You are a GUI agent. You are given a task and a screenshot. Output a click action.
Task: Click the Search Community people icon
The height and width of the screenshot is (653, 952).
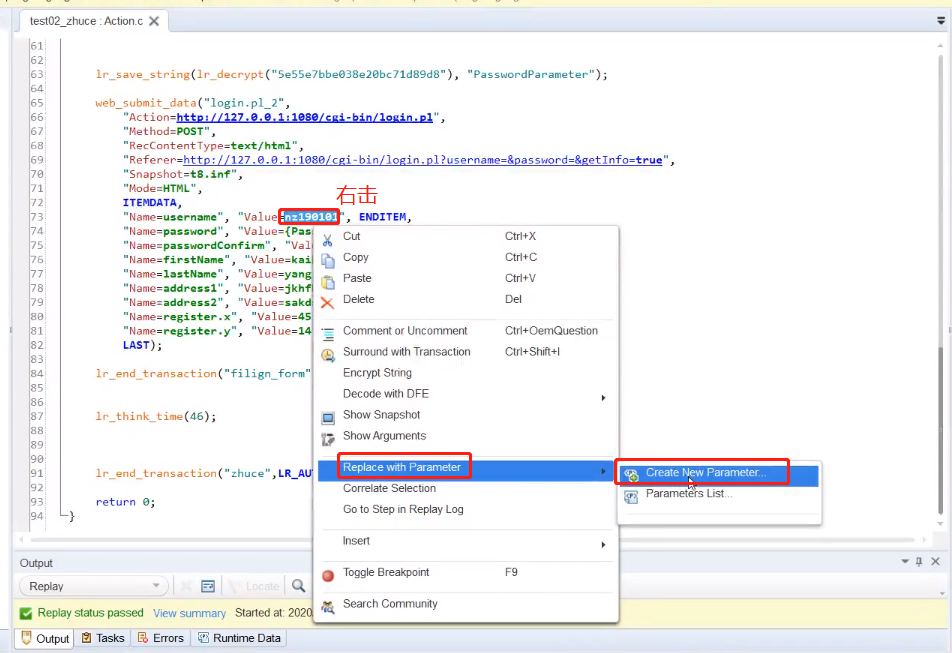[x=328, y=607]
